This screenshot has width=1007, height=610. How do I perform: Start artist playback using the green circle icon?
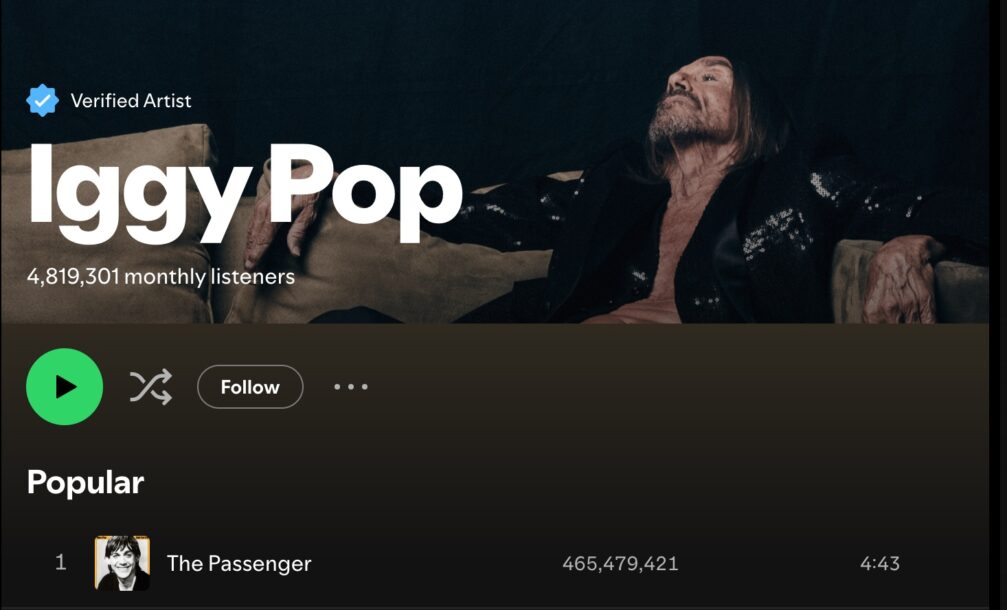64,387
